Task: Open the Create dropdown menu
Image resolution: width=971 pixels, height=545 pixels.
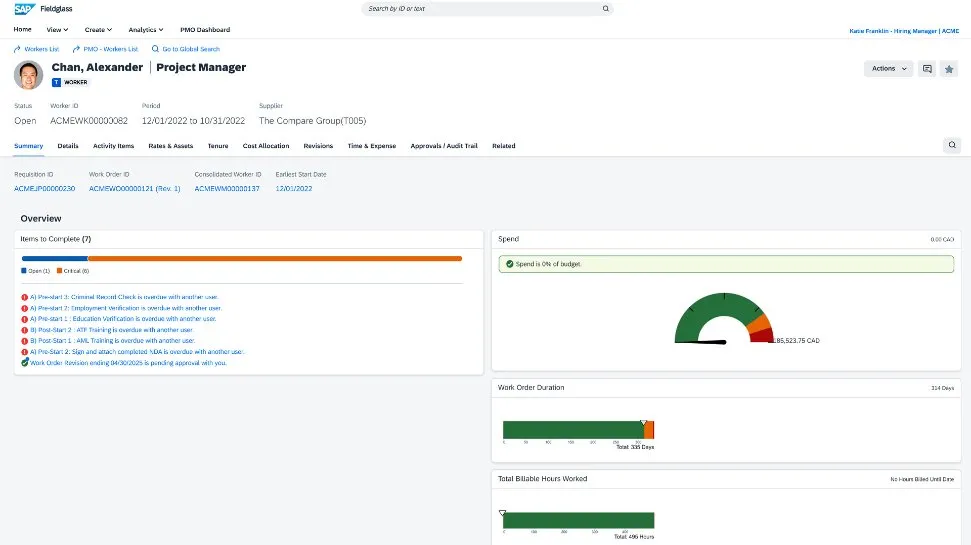Action: 98,30
